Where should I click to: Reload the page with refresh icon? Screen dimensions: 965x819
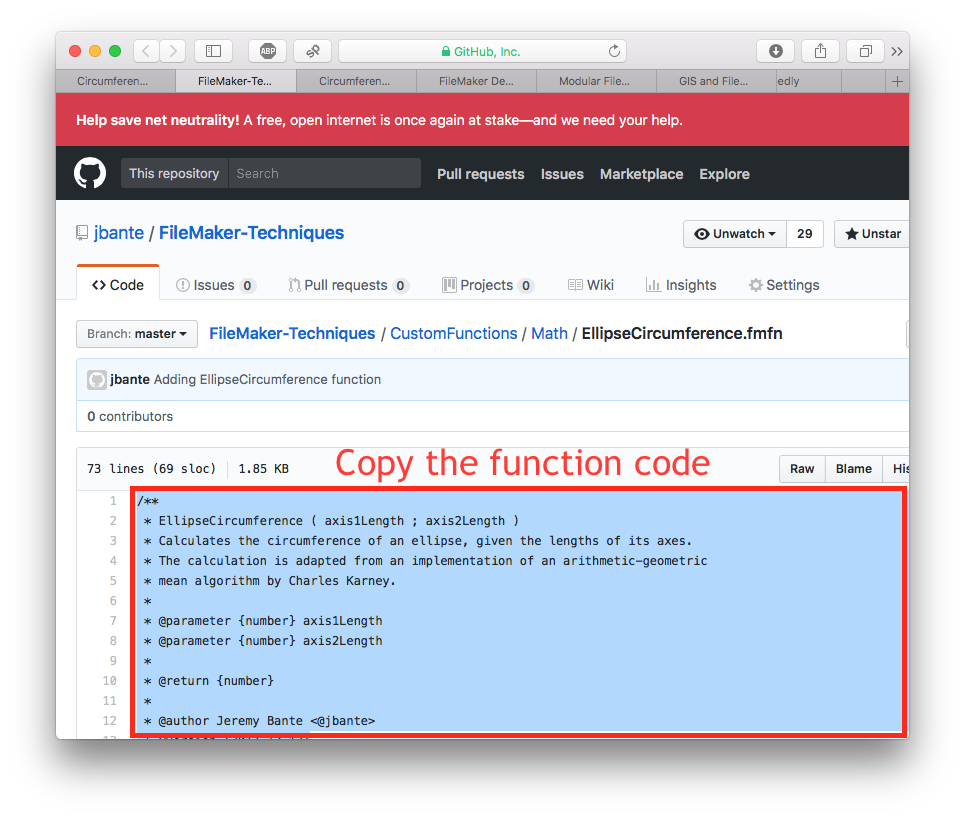pos(614,51)
